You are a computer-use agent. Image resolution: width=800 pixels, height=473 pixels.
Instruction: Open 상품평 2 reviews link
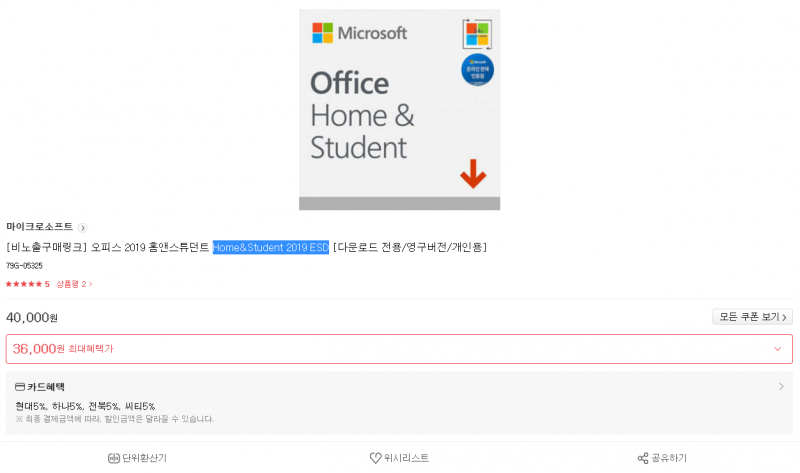74,284
